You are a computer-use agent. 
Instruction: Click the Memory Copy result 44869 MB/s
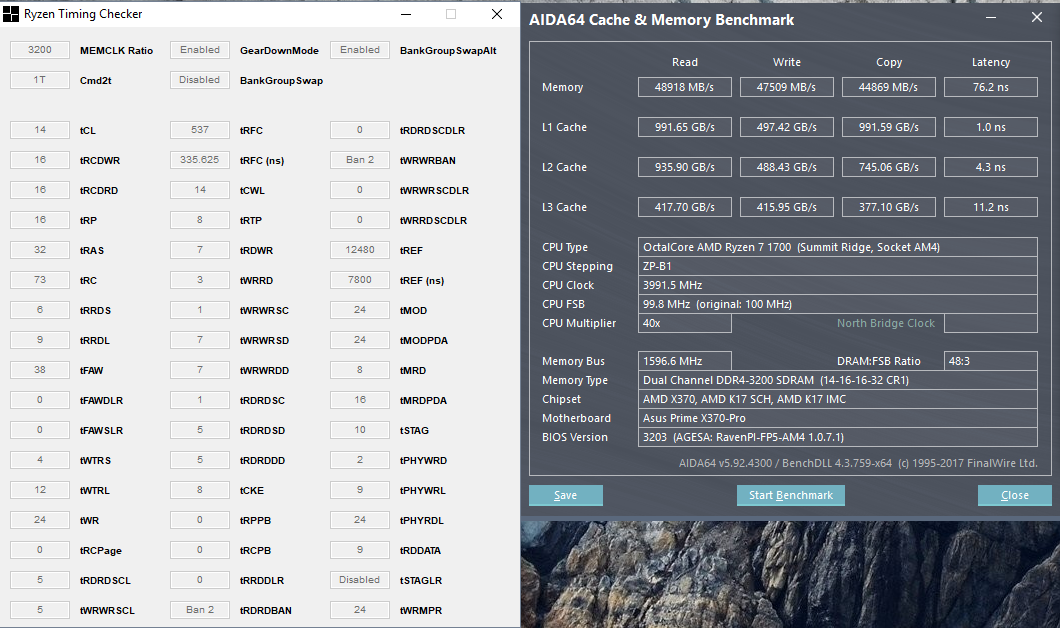coord(889,87)
